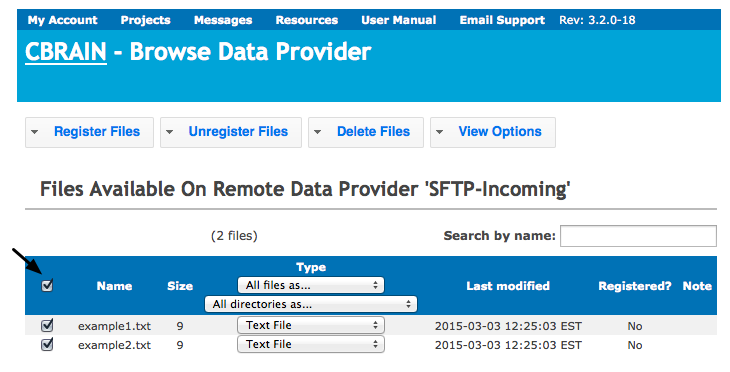Open type dropdown for example2.txt

pos(311,345)
